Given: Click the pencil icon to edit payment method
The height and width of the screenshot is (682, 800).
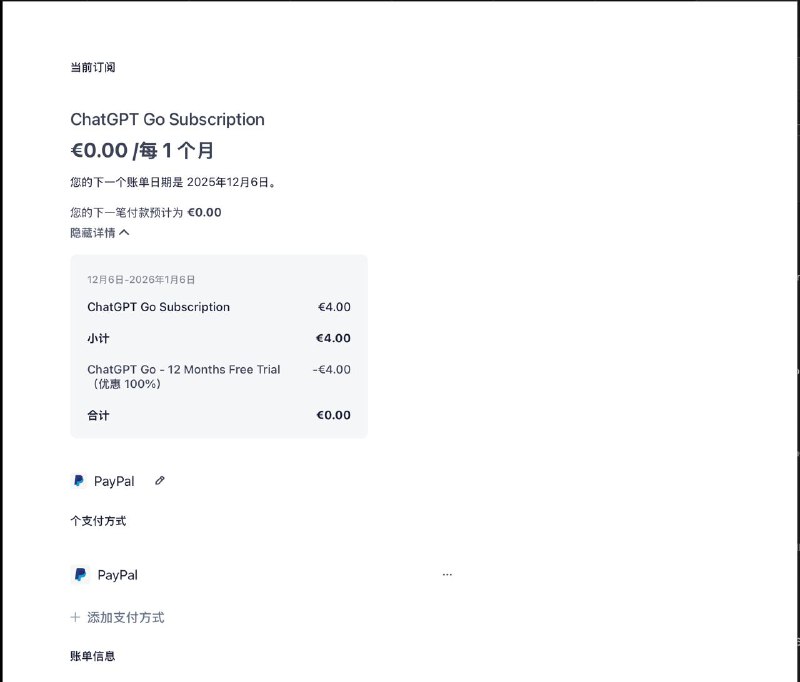Looking at the screenshot, I should (x=160, y=481).
